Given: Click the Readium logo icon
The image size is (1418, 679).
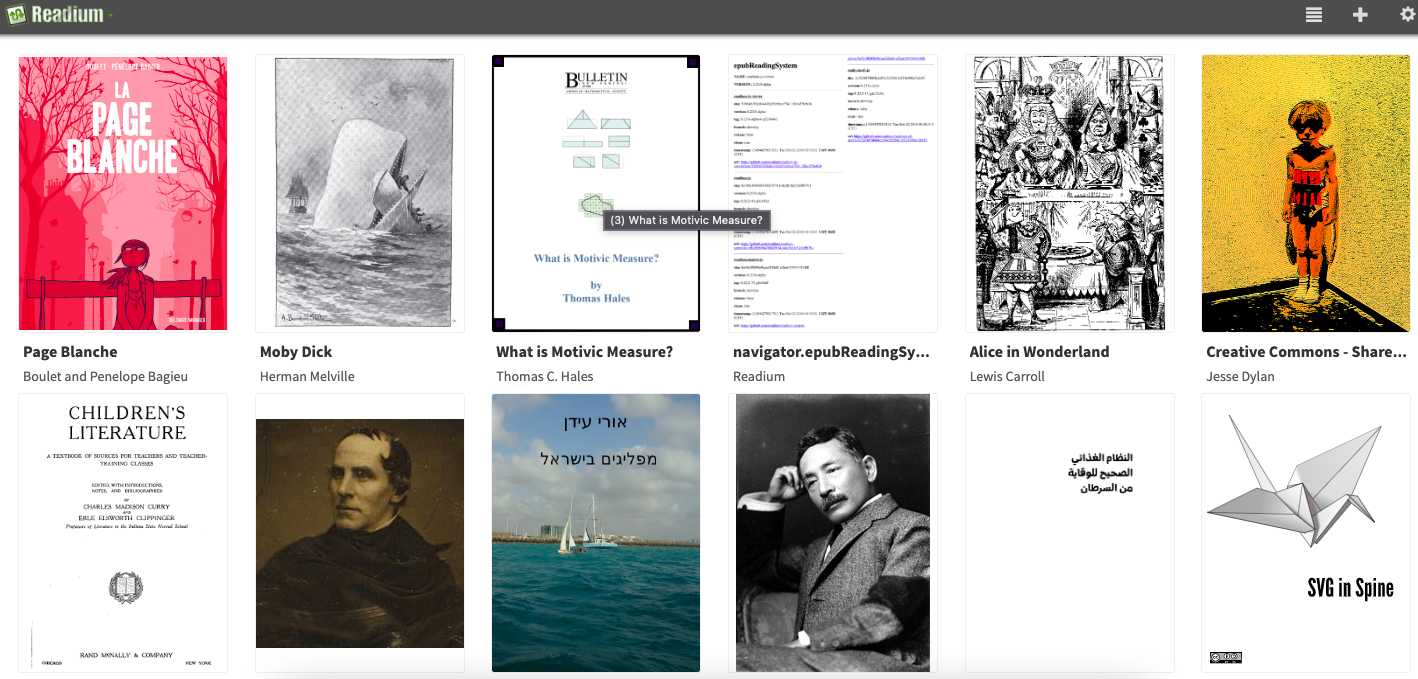Looking at the screenshot, I should point(16,15).
